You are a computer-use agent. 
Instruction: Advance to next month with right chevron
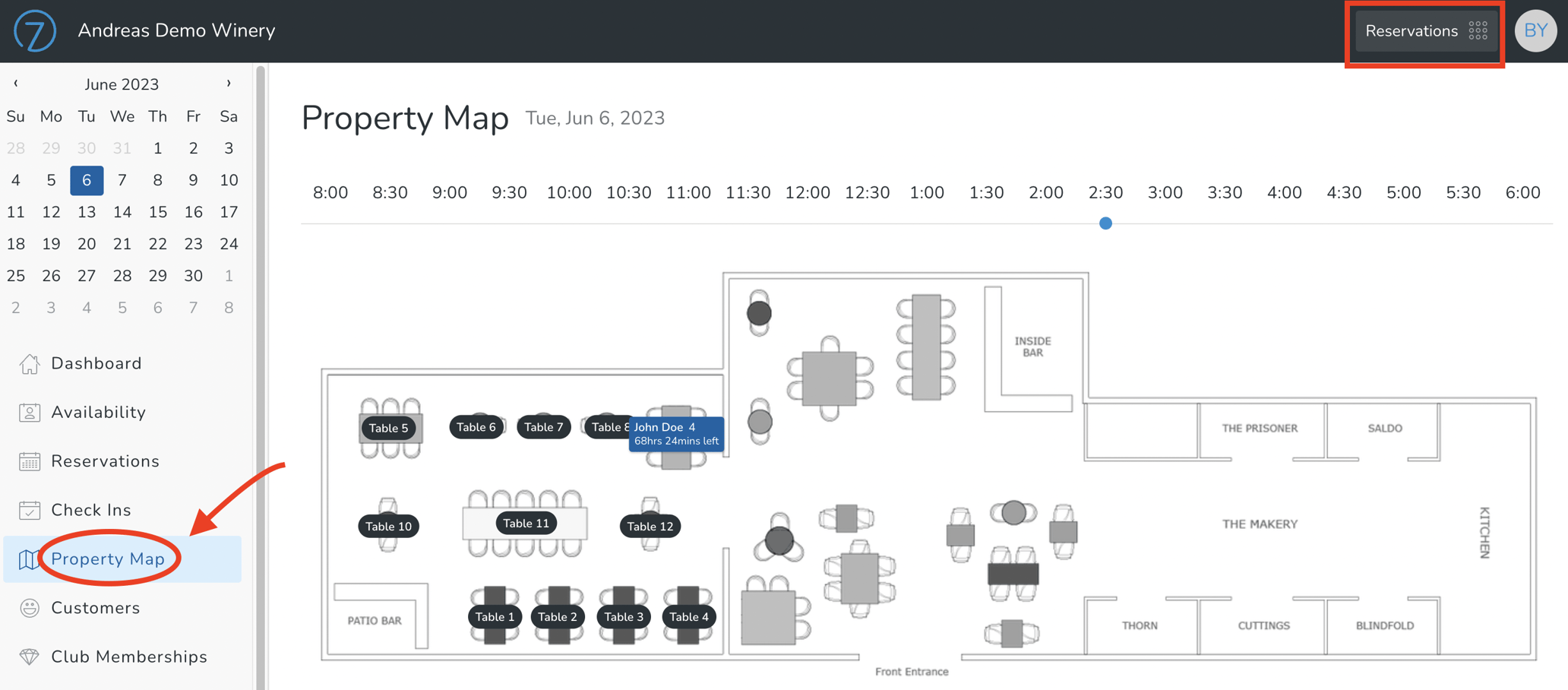click(229, 84)
